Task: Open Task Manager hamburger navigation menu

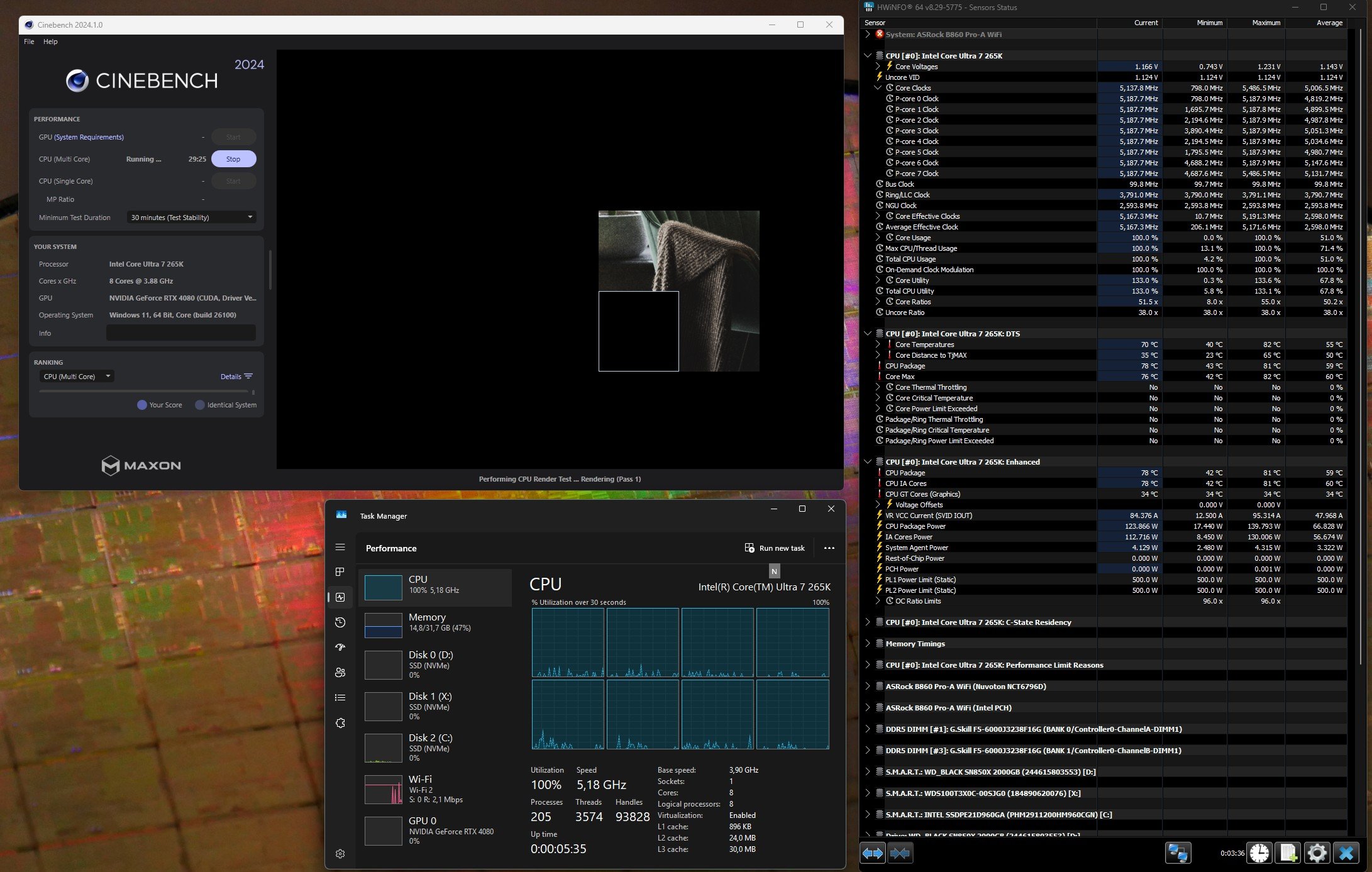Action: tap(340, 548)
